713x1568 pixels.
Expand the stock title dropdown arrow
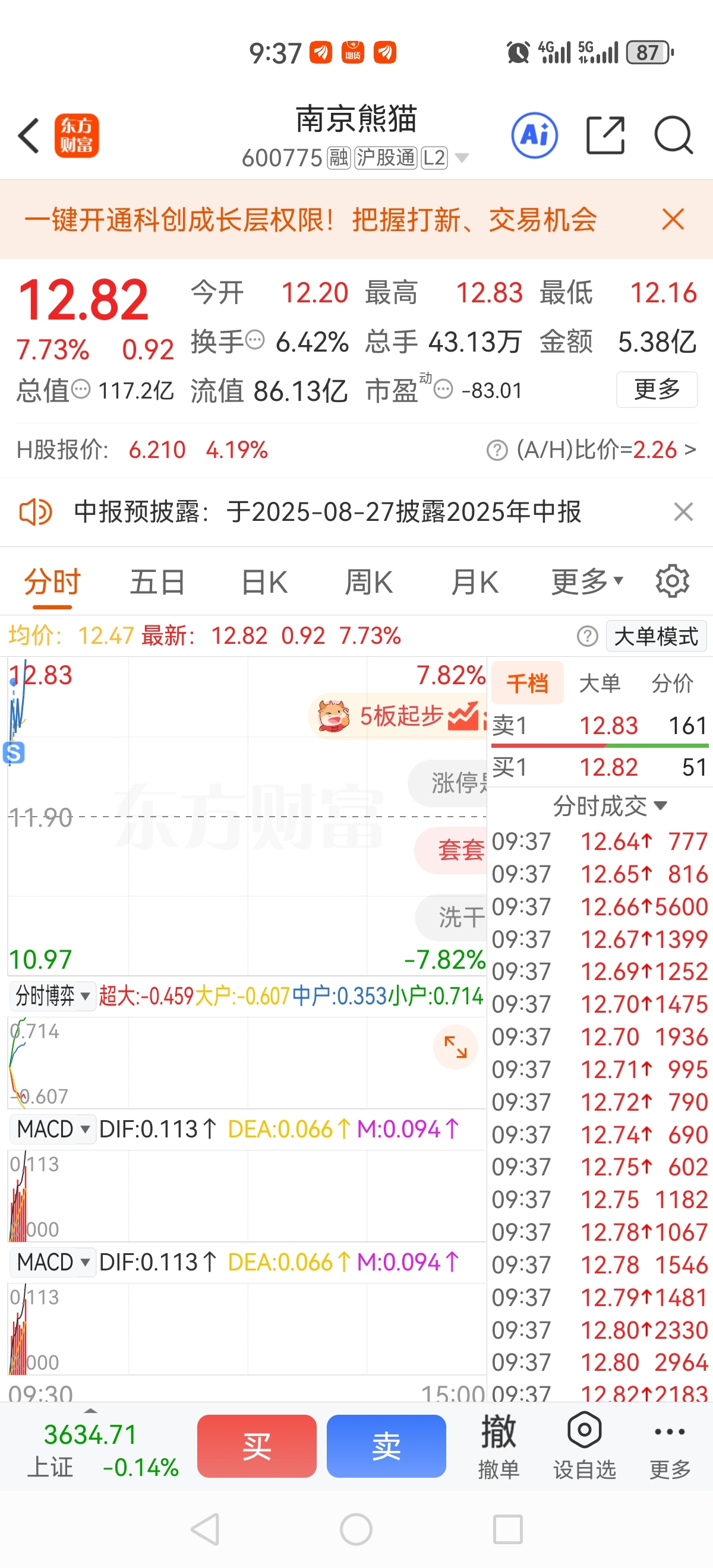tap(462, 158)
